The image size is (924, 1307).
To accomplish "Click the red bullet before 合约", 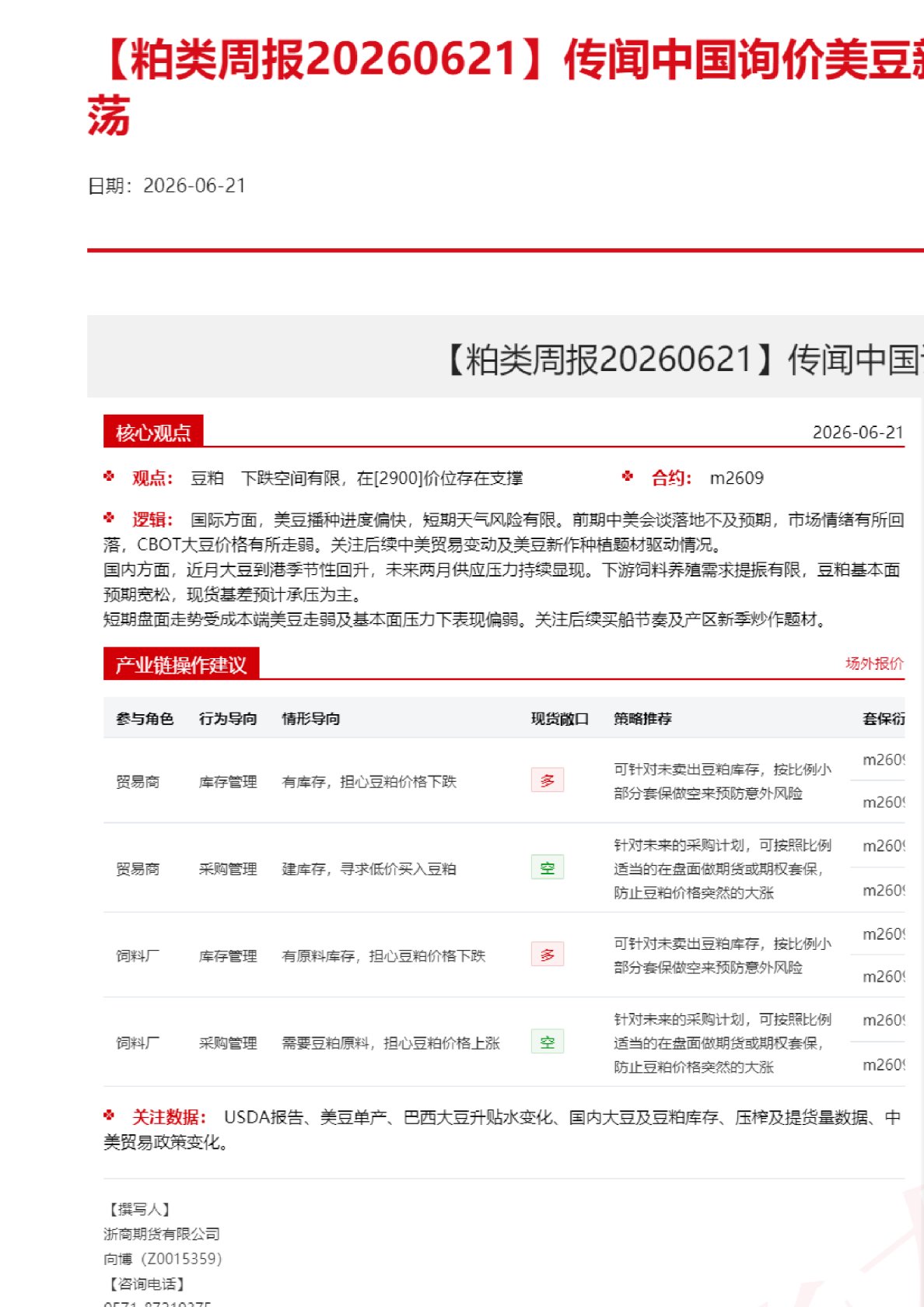I will pyautogui.click(x=628, y=476).
